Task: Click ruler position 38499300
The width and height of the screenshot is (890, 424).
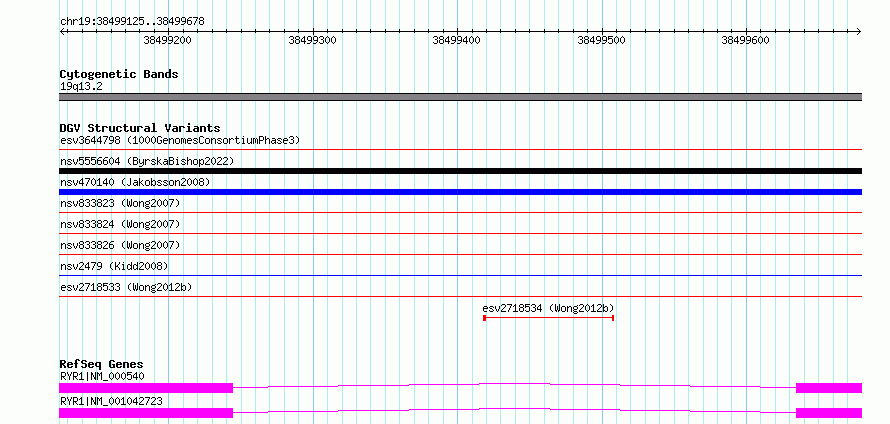Action: click(x=313, y=40)
